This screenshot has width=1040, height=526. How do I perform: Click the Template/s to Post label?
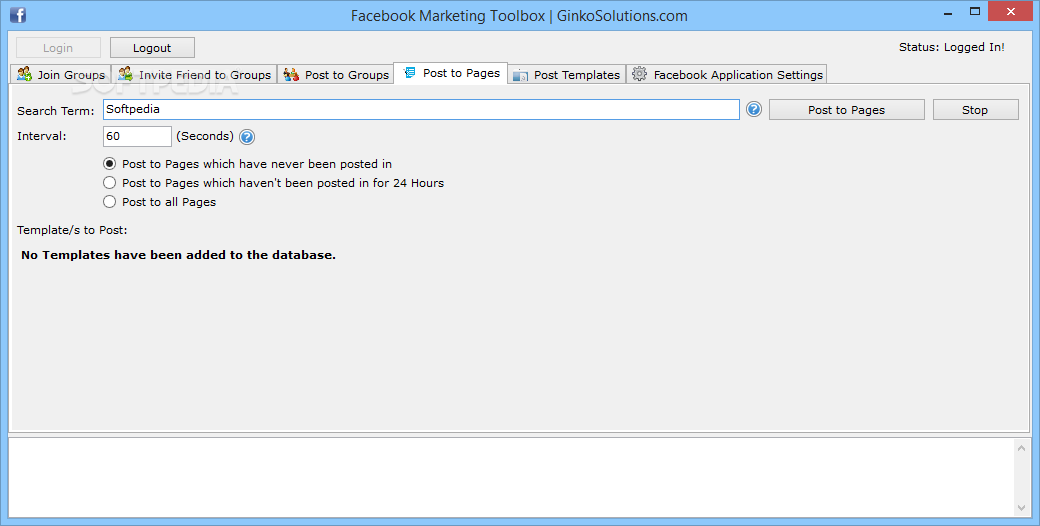[x=72, y=230]
